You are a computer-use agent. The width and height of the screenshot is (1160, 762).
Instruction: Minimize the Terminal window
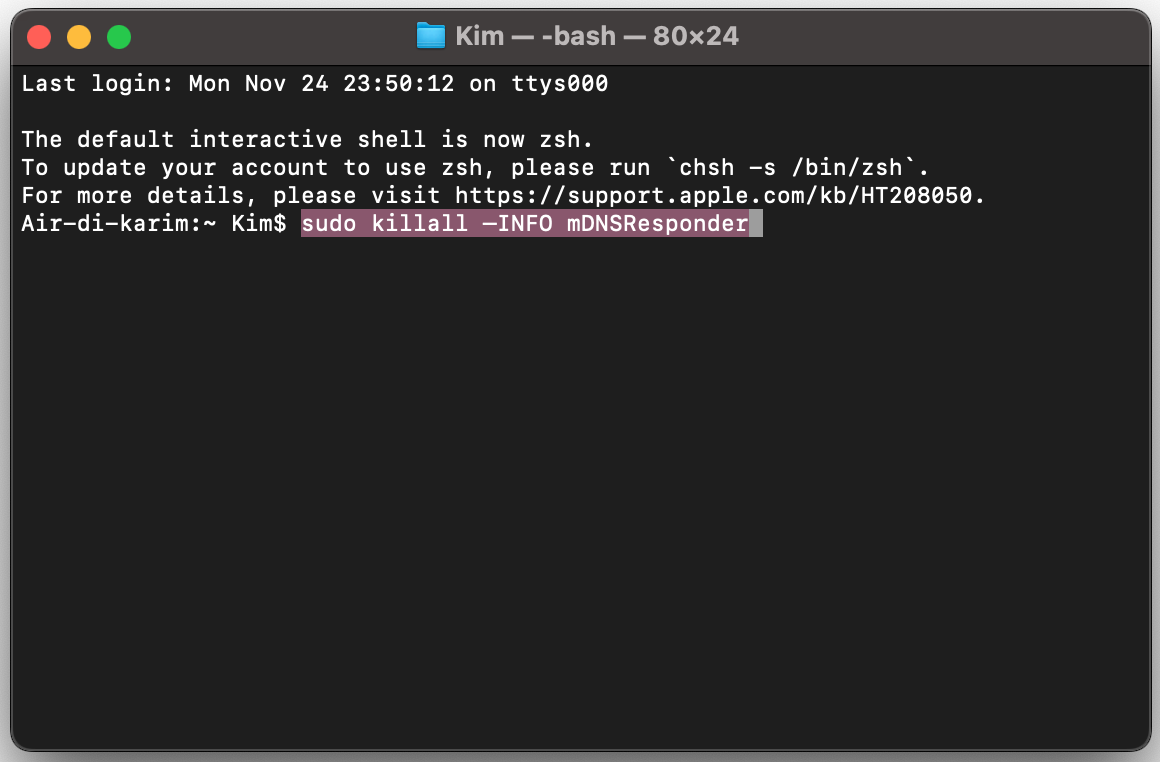(78, 35)
